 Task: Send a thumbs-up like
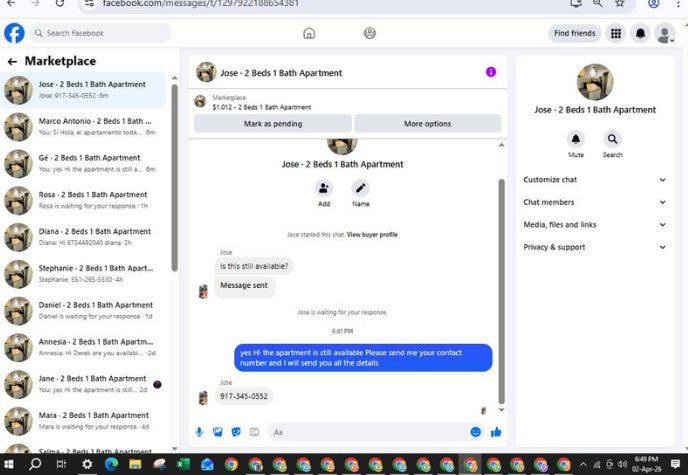click(496, 432)
